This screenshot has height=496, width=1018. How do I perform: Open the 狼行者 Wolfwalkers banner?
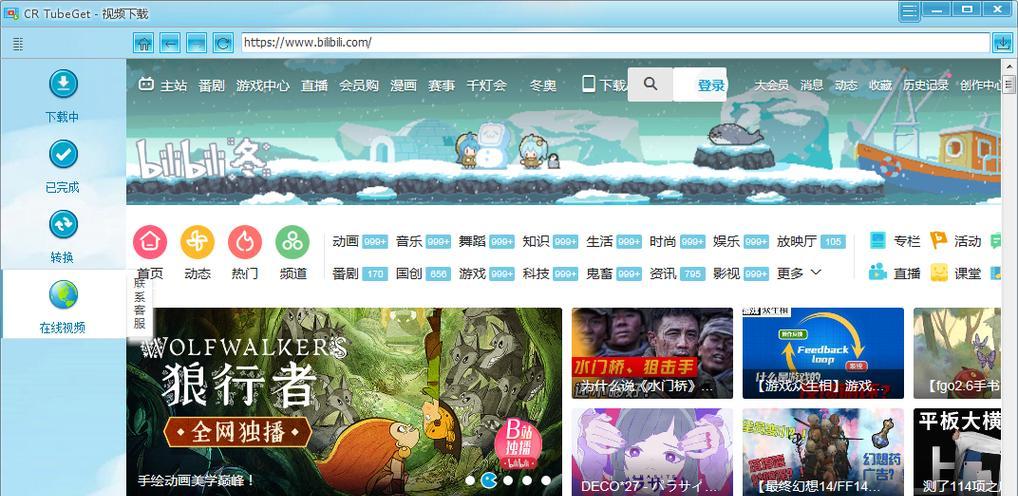[x=344, y=401]
